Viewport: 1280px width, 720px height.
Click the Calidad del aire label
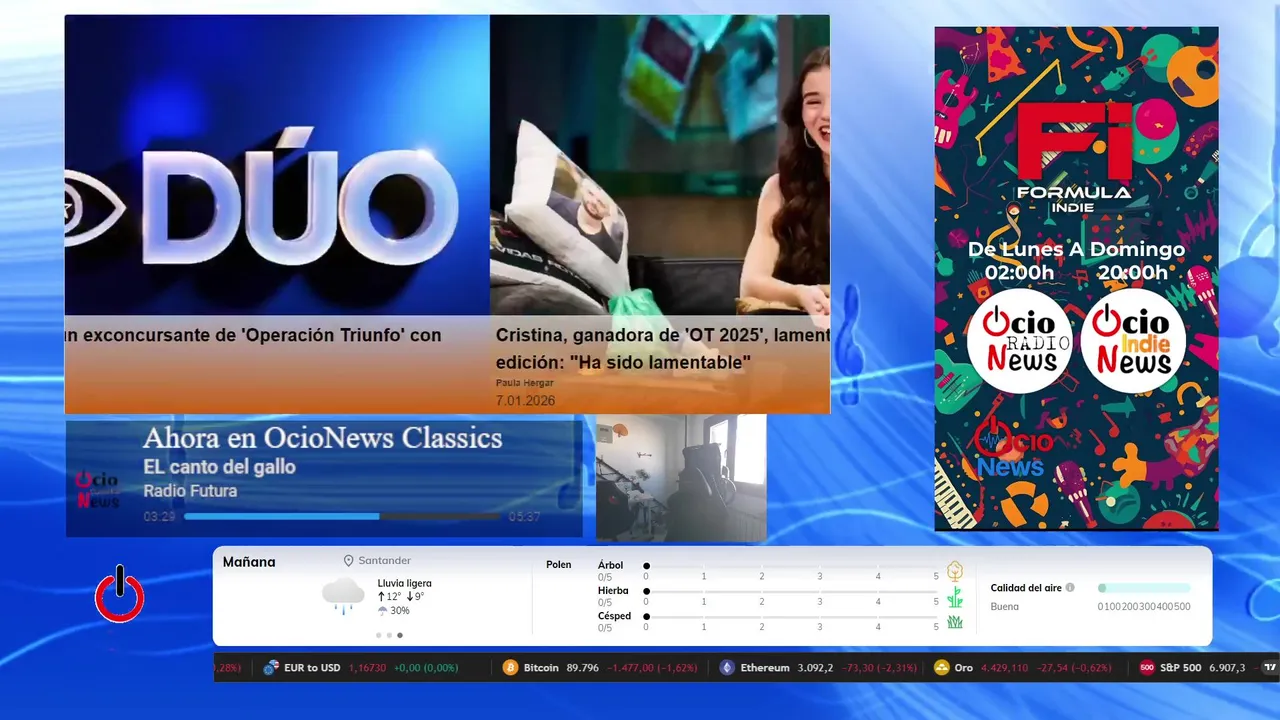pyautogui.click(x=1026, y=588)
